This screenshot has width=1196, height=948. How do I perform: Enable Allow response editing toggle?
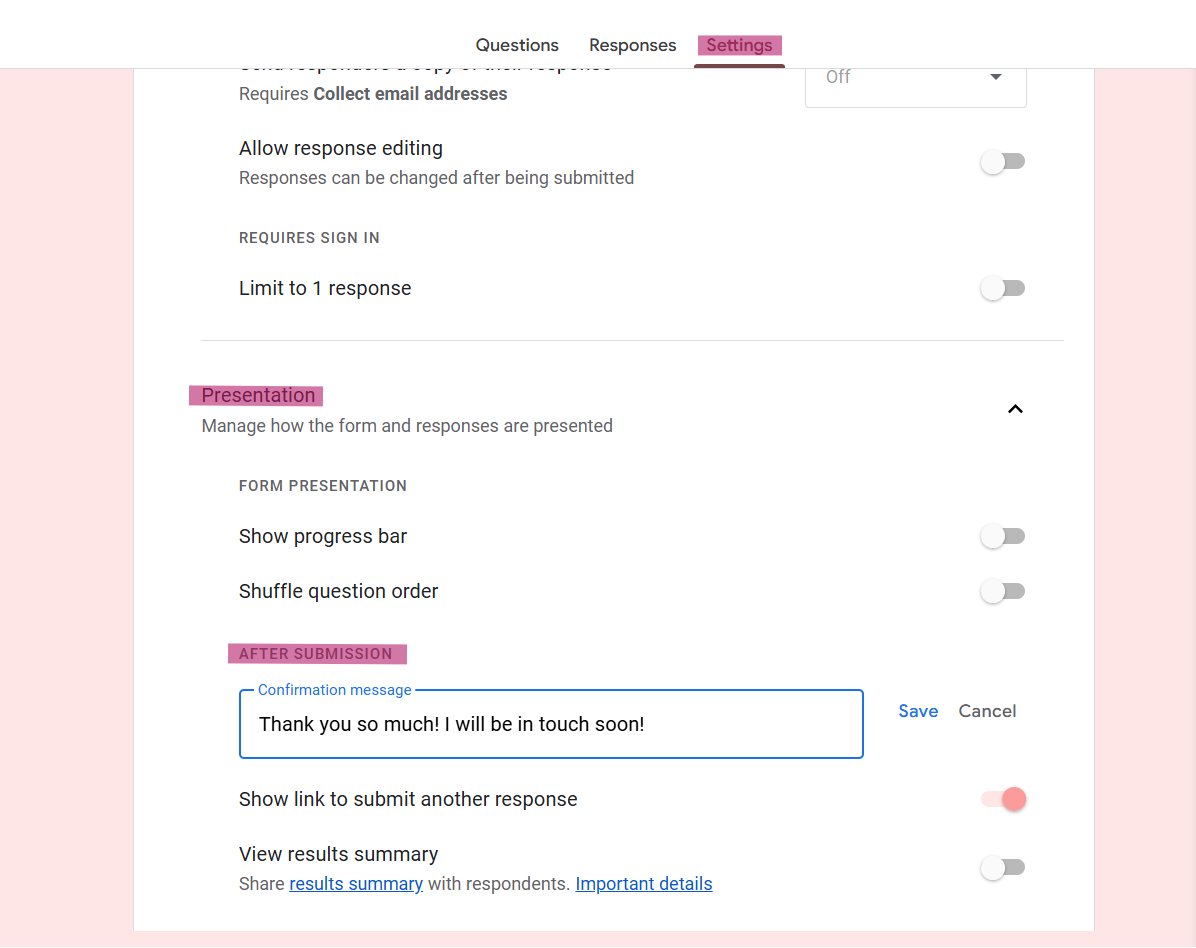(x=1003, y=162)
